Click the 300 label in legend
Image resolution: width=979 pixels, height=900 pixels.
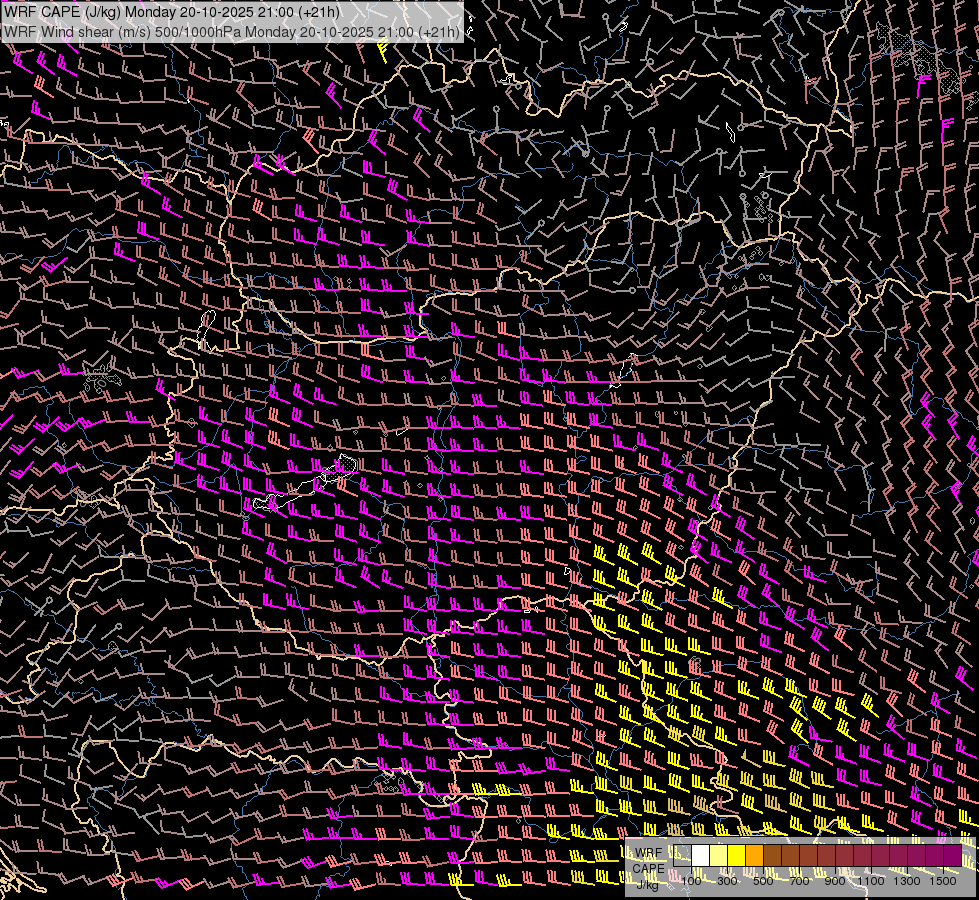coord(727,881)
